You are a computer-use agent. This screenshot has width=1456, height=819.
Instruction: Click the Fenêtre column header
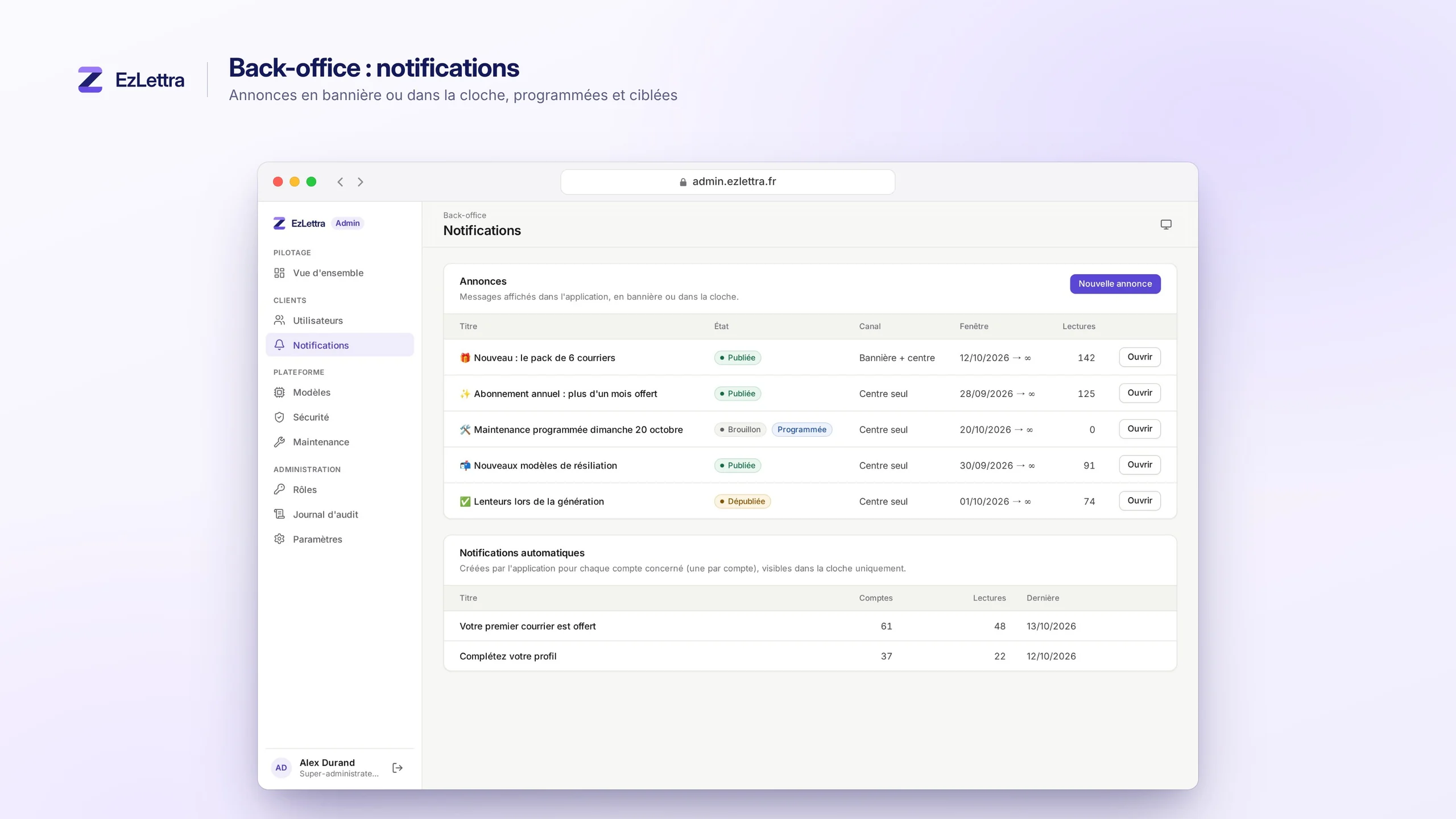pos(974,326)
